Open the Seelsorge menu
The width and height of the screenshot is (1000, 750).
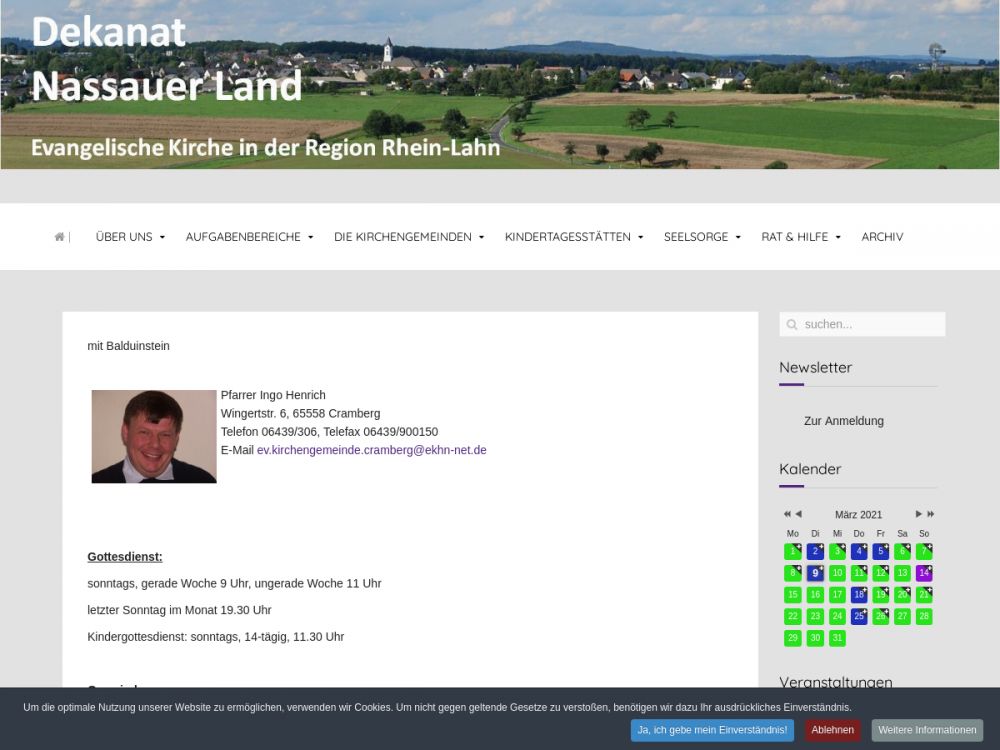click(702, 237)
